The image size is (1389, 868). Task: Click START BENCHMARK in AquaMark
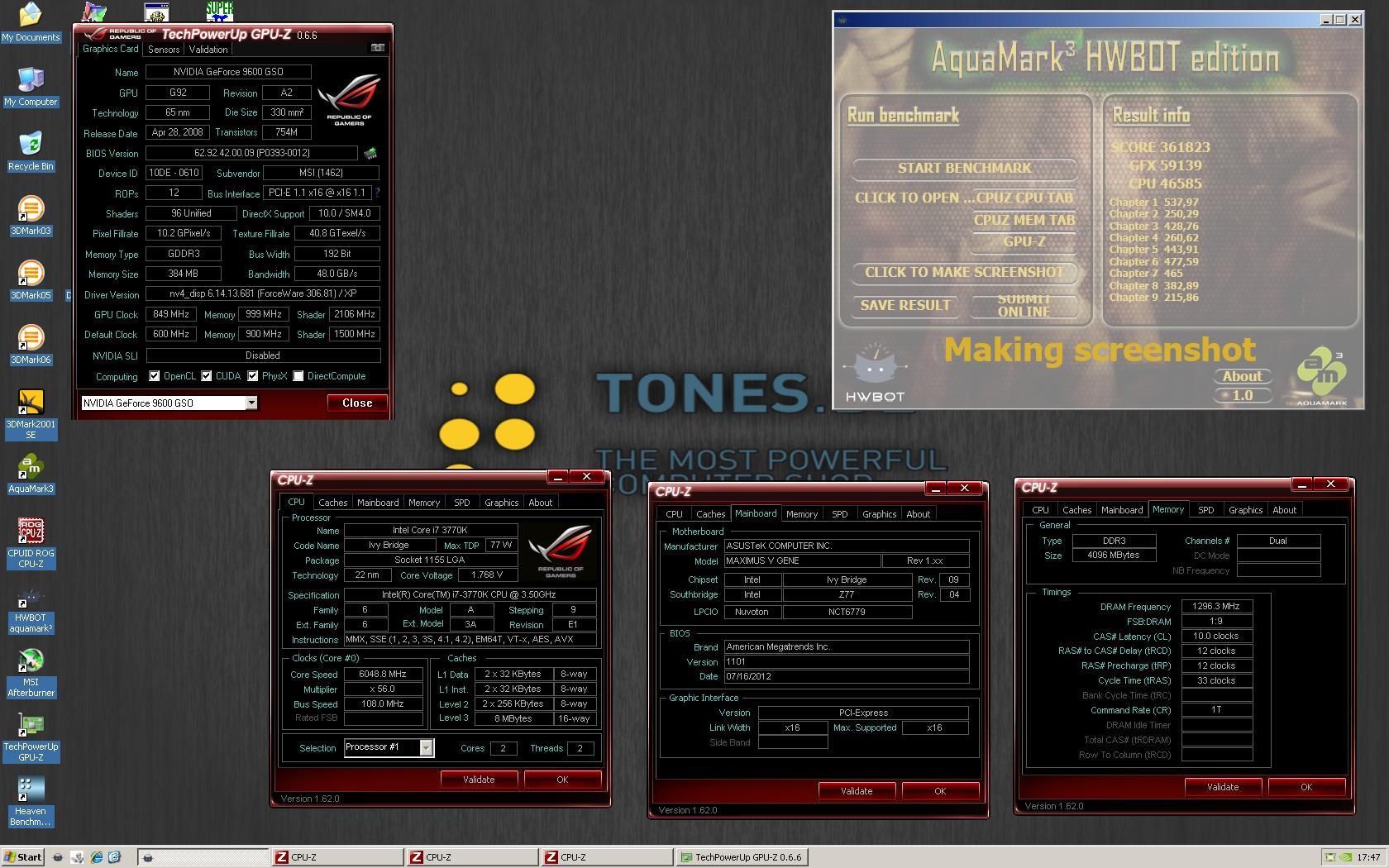point(964,168)
